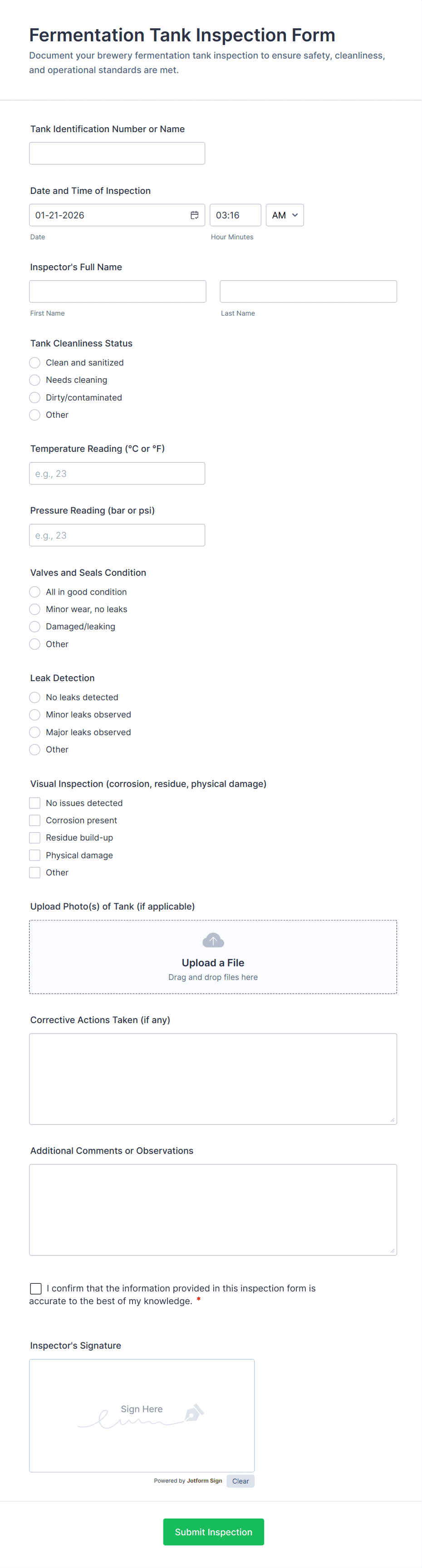Click the upload cloud icon
Viewport: 422px width, 1568px height.
[x=213, y=940]
